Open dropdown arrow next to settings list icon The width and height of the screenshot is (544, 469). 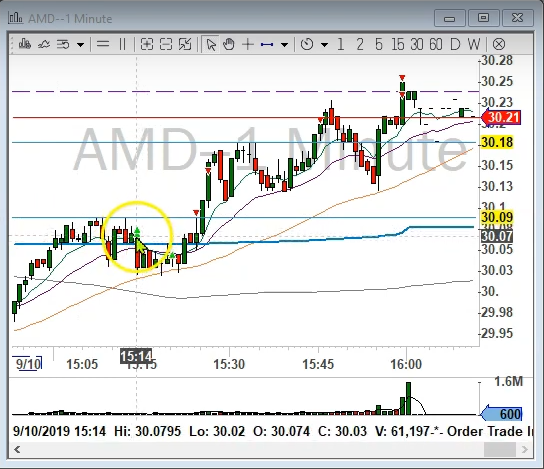click(x=80, y=45)
